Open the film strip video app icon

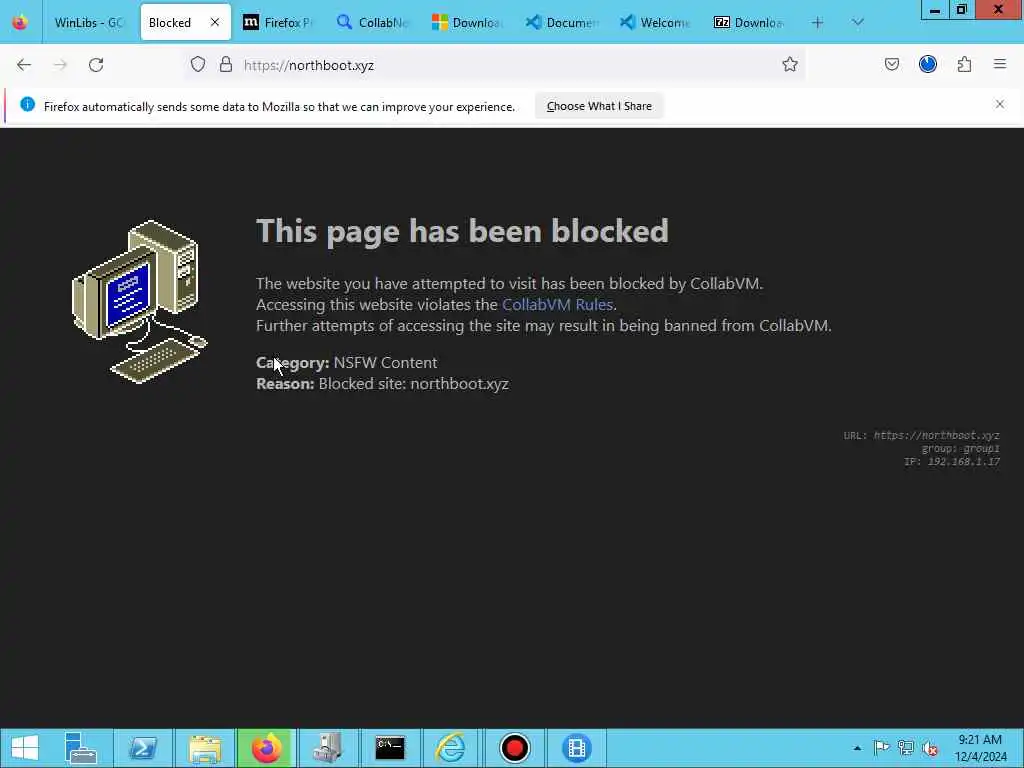(x=576, y=748)
